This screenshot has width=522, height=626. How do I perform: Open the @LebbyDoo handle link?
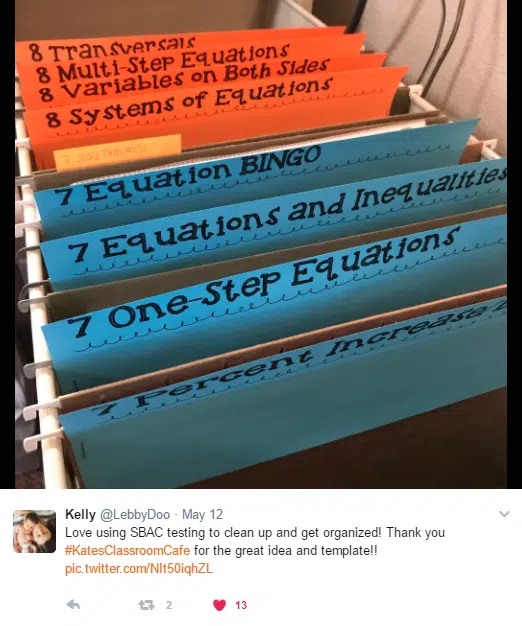[x=134, y=515]
